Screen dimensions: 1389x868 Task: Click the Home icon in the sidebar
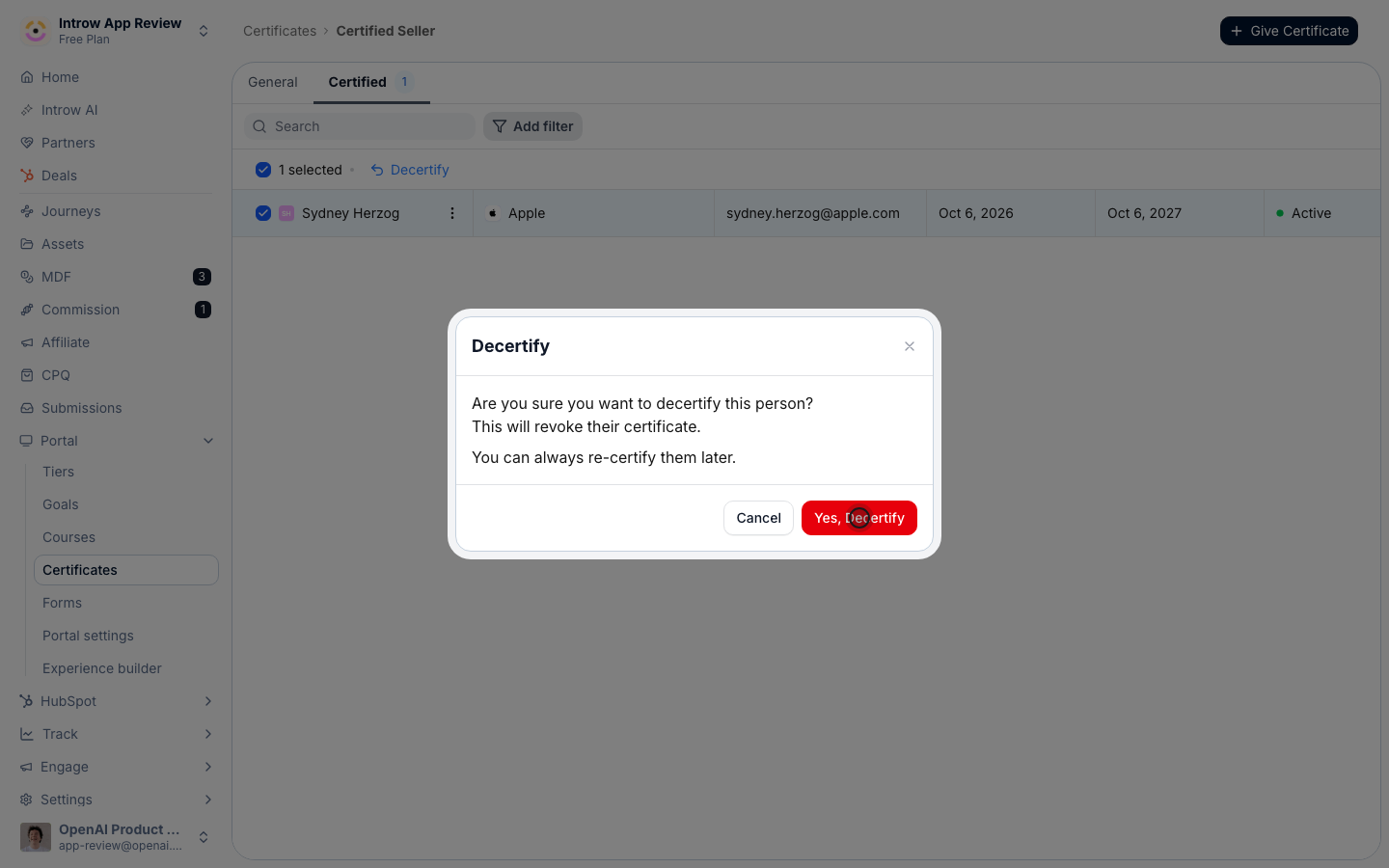[x=27, y=77]
